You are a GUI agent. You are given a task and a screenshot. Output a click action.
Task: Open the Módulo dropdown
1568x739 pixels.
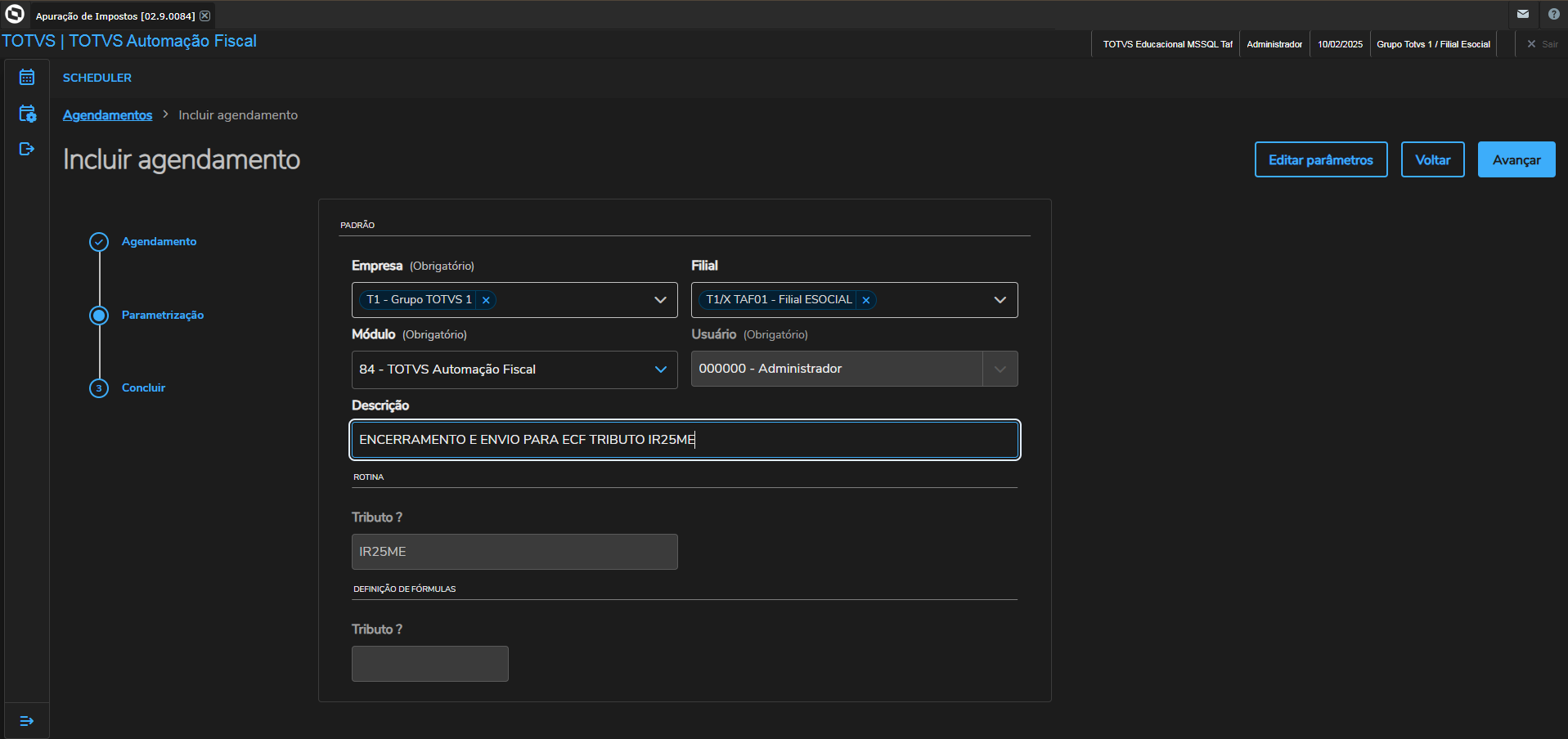coord(660,369)
